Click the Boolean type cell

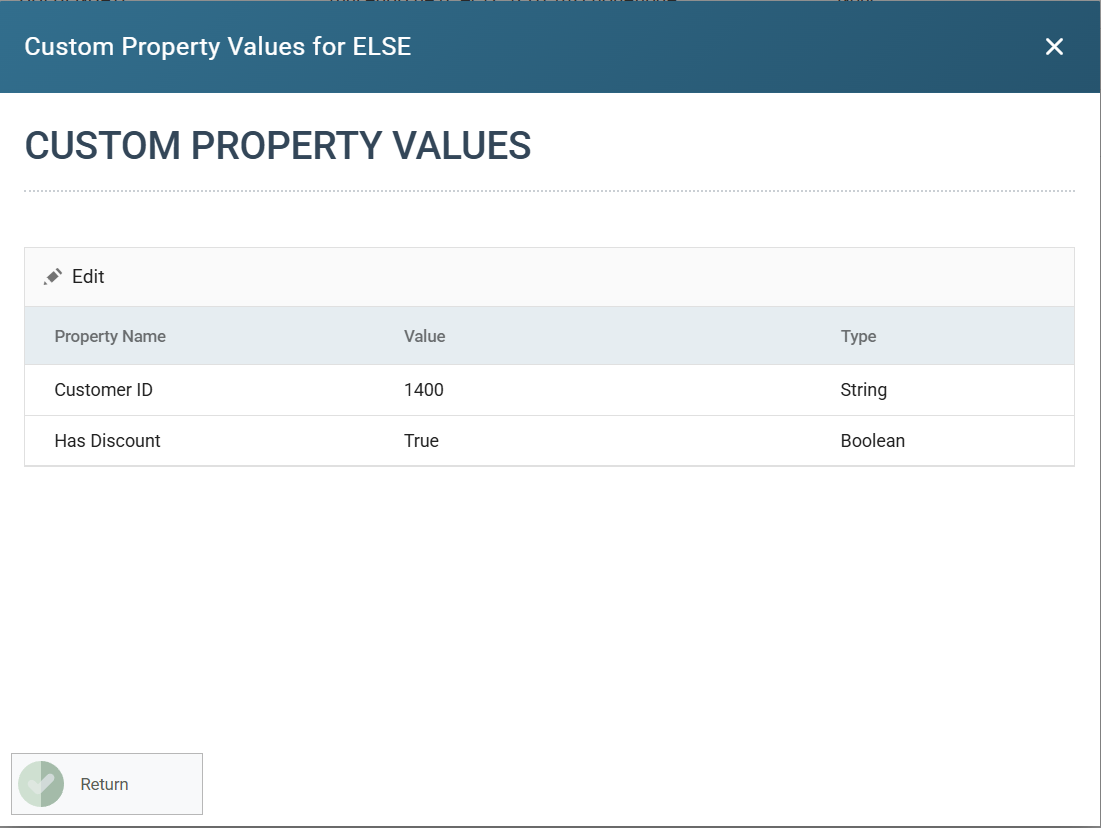coord(873,441)
